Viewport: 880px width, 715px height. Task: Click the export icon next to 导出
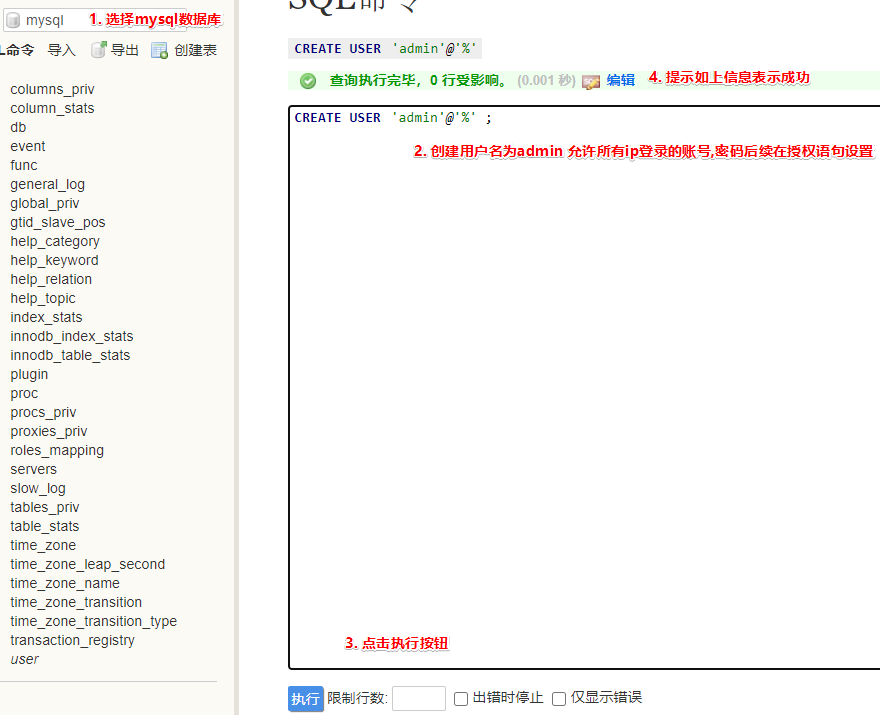(99, 50)
